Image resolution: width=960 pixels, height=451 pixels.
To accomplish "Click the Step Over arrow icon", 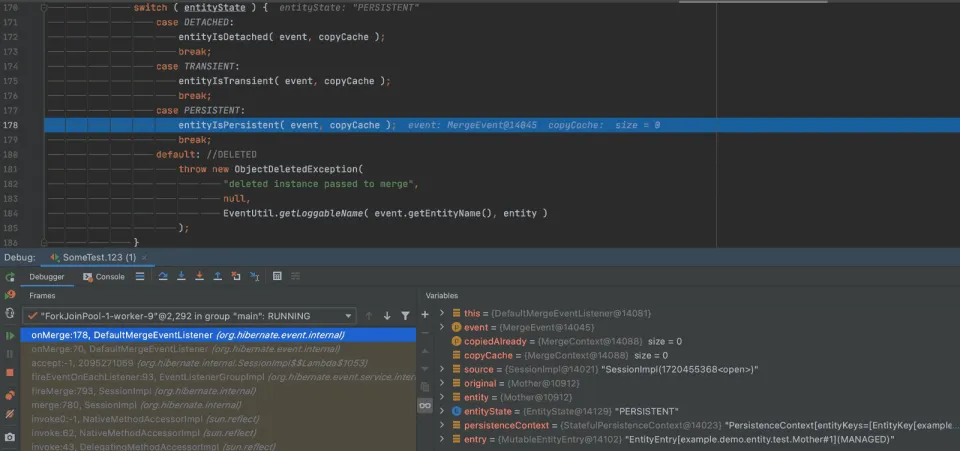I will tap(163, 277).
